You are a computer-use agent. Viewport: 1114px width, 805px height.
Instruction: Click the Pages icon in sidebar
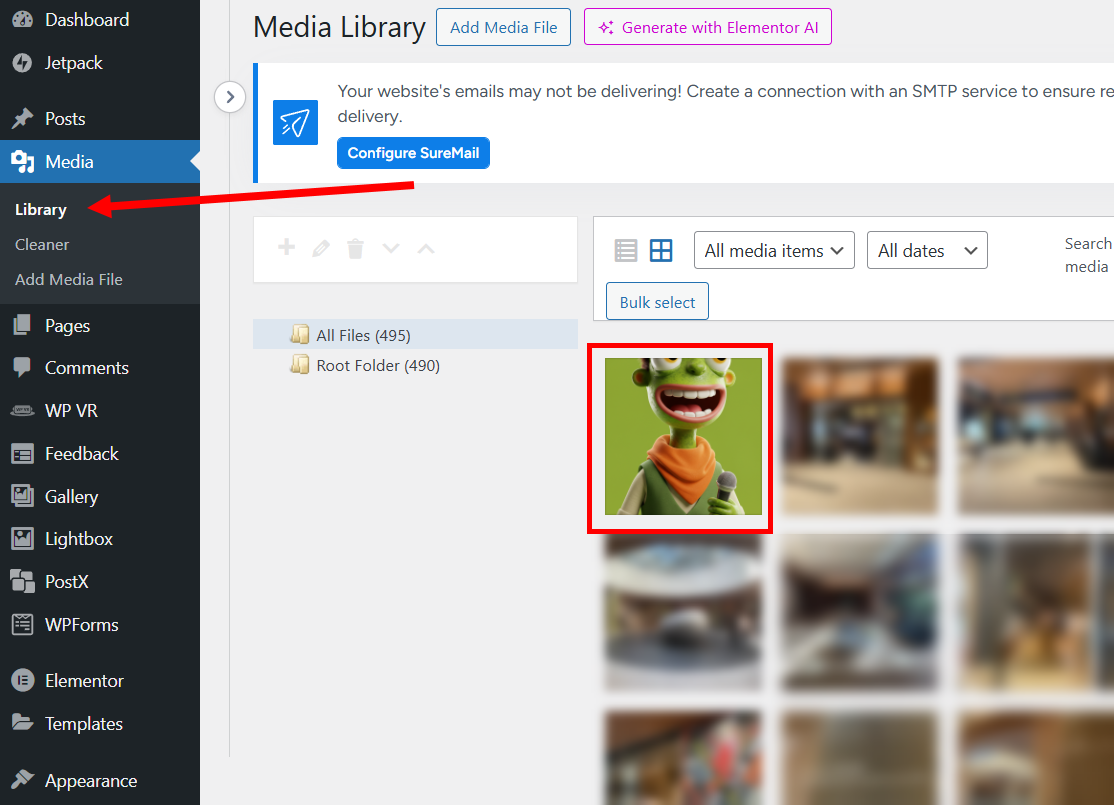tap(22, 325)
